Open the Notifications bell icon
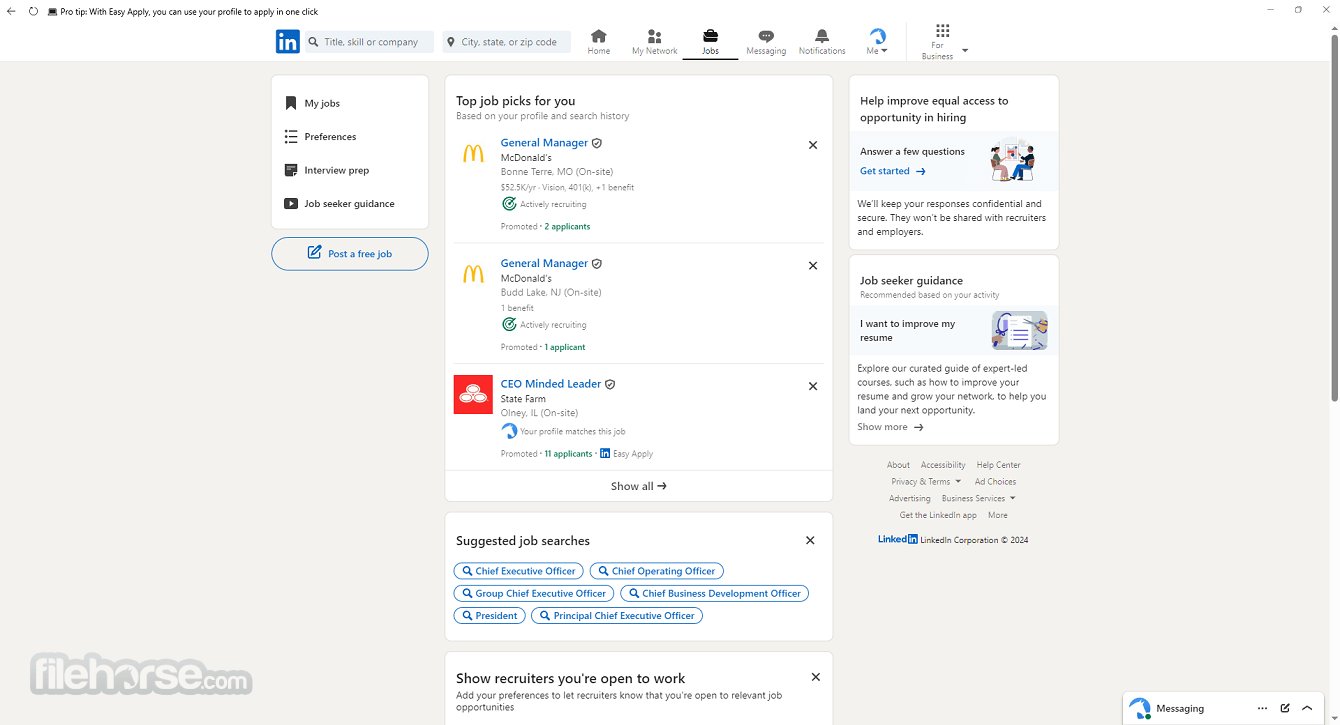1340x725 pixels. (822, 36)
